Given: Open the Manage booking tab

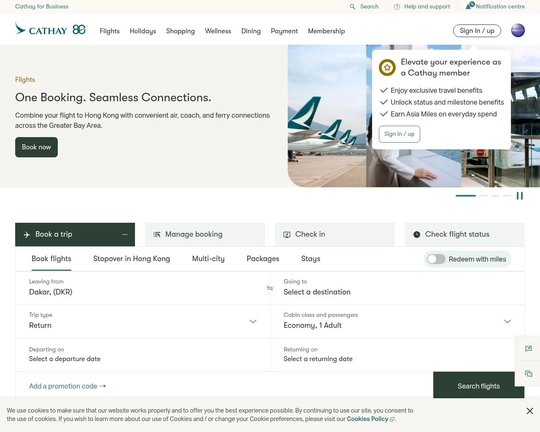Looking at the screenshot, I should point(205,235).
